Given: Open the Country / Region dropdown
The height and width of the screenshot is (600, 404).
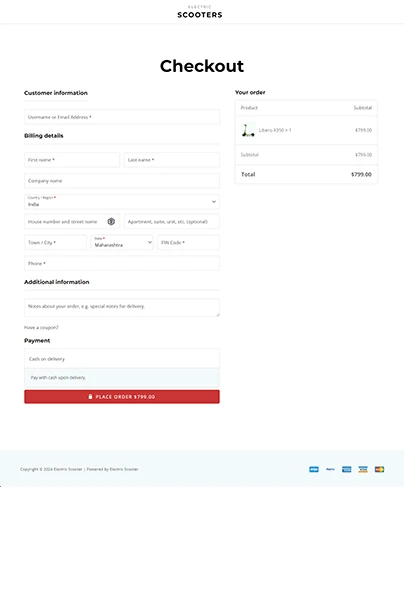Looking at the screenshot, I should (122, 202).
